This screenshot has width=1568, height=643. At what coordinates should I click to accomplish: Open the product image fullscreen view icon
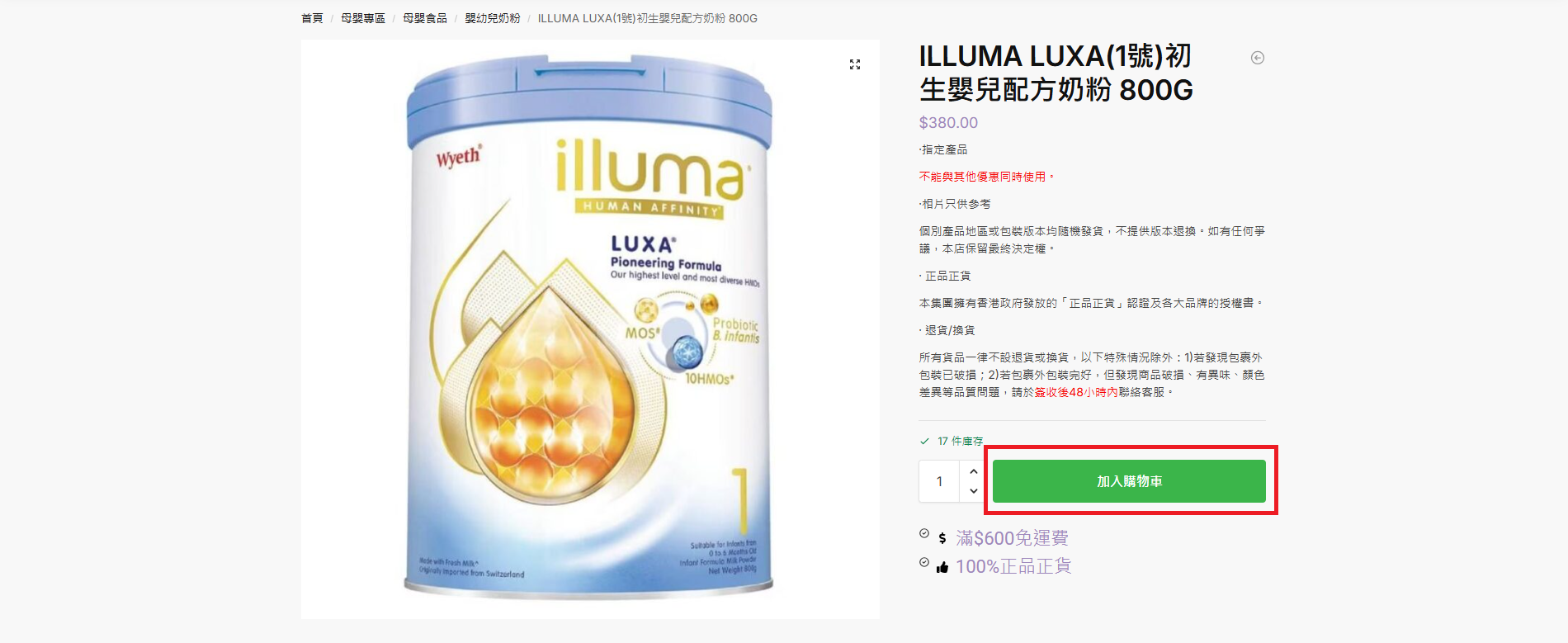855,64
